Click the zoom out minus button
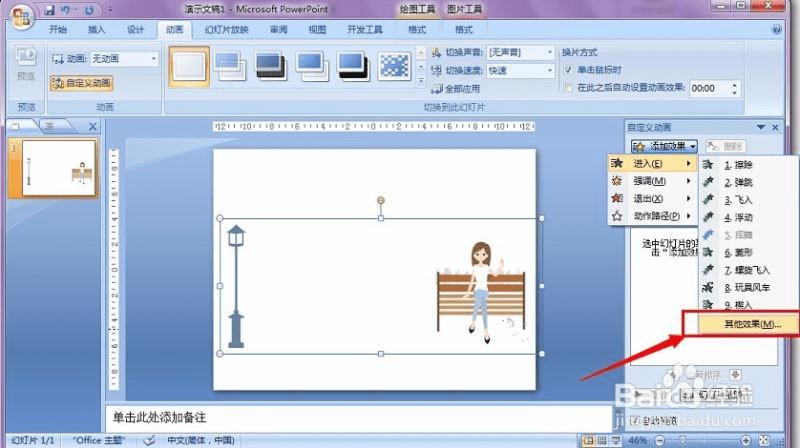Screen dimensions: 800x448 tap(660, 440)
